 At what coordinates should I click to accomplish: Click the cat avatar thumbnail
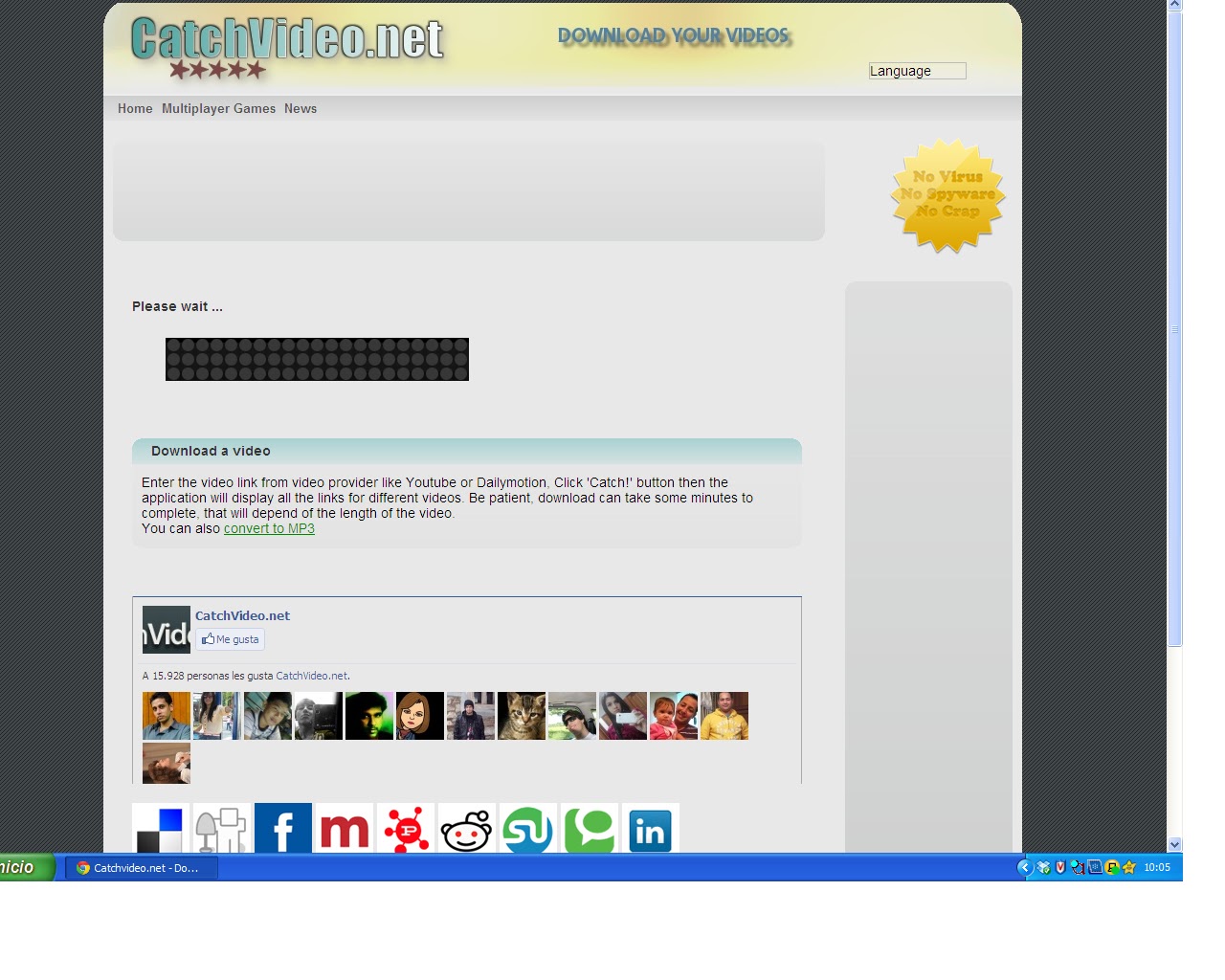[x=522, y=716]
